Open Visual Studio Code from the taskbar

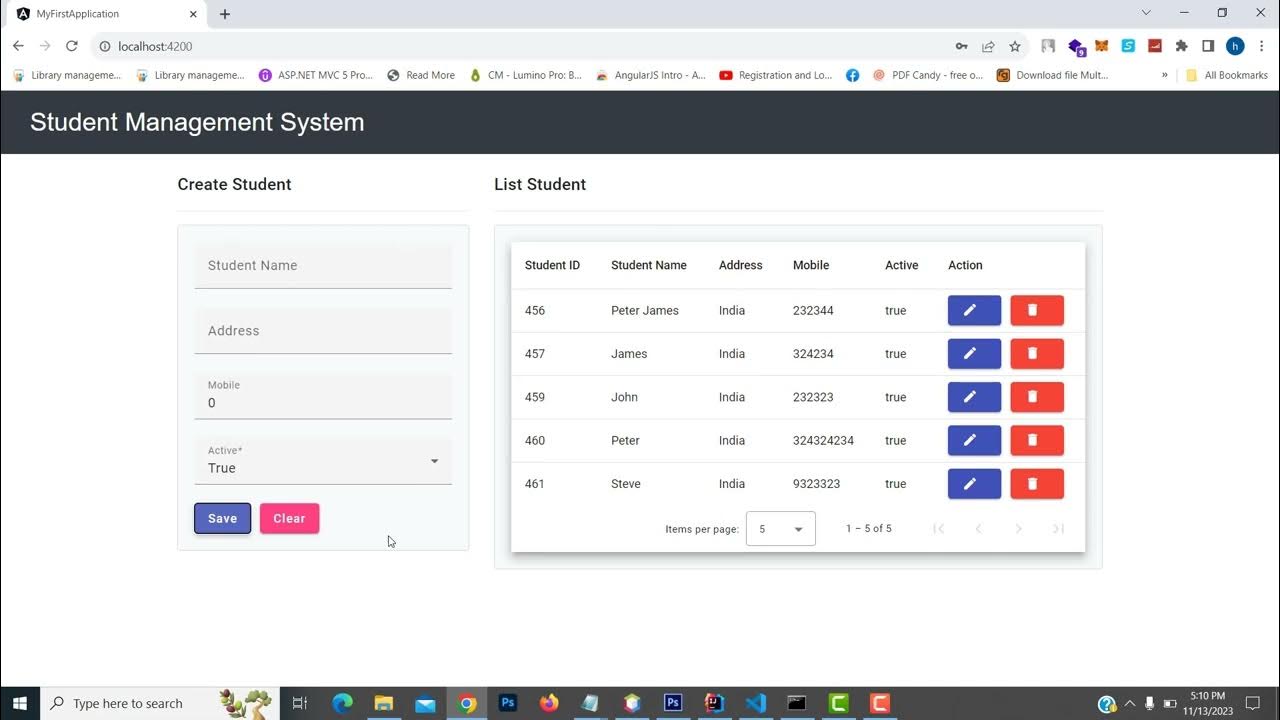(756, 703)
